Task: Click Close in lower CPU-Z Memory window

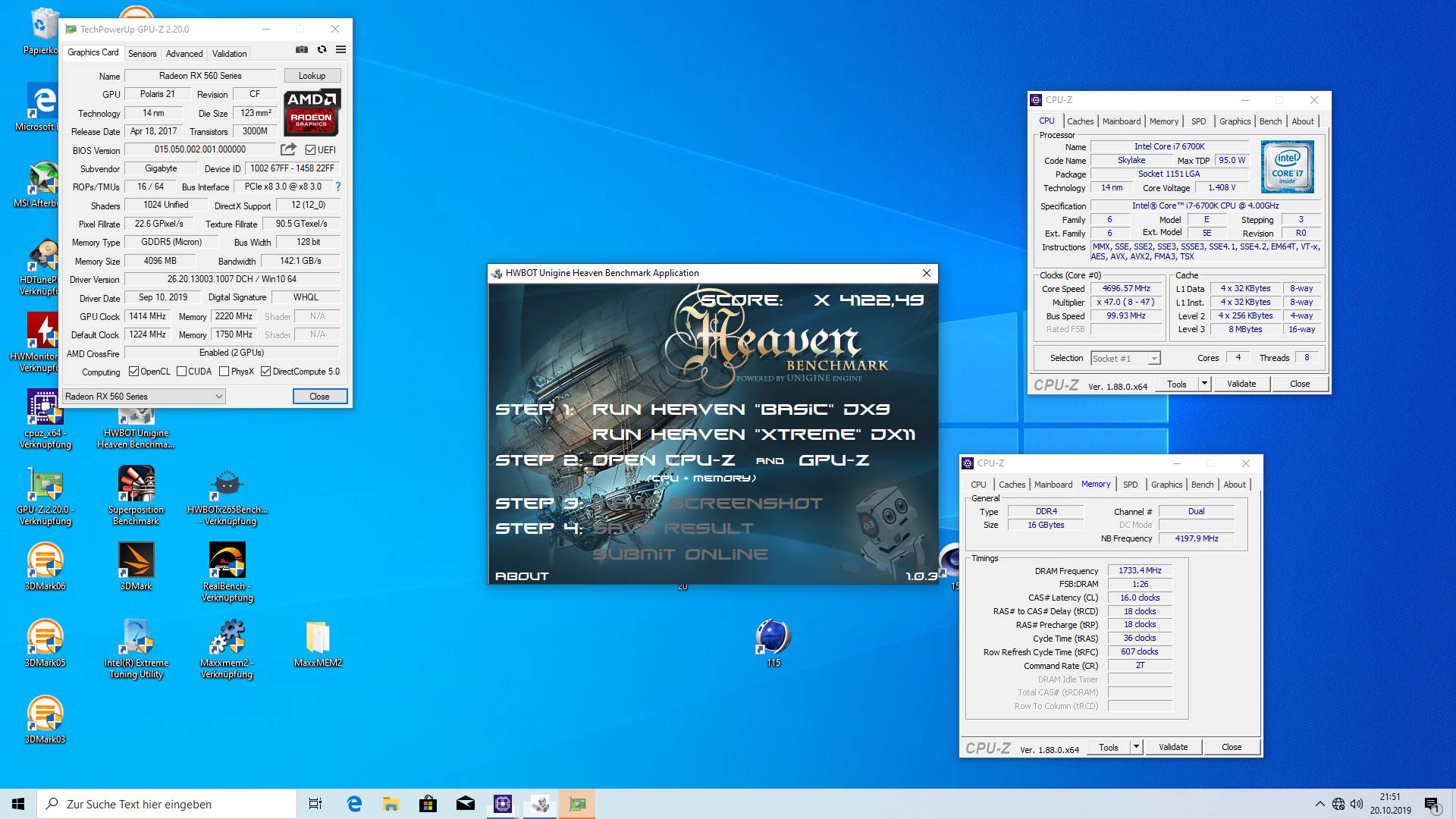Action: tap(1232, 747)
